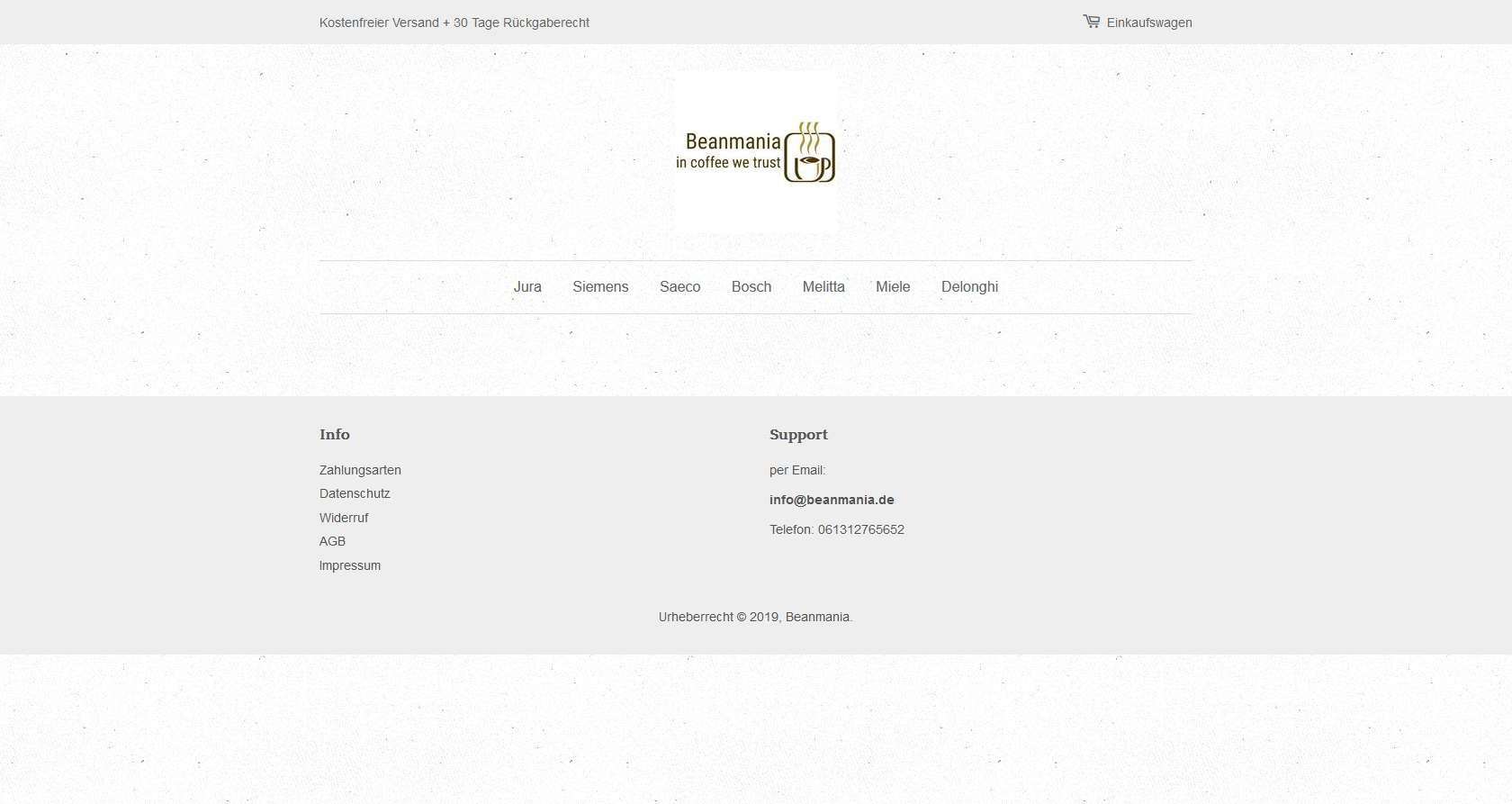
Task: Click the shopping cart icon
Action: pyautogui.click(x=1091, y=22)
